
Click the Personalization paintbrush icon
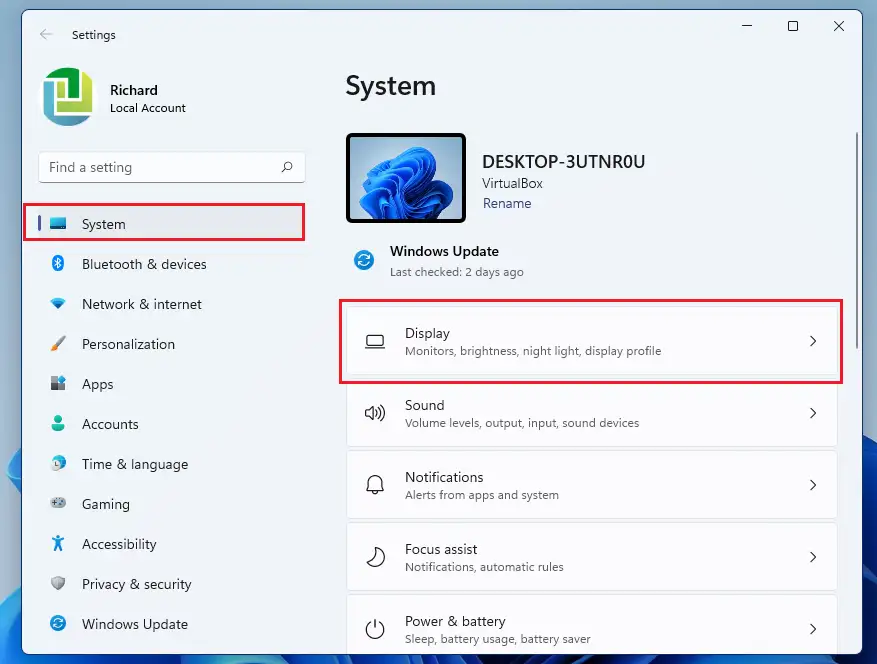tap(58, 343)
